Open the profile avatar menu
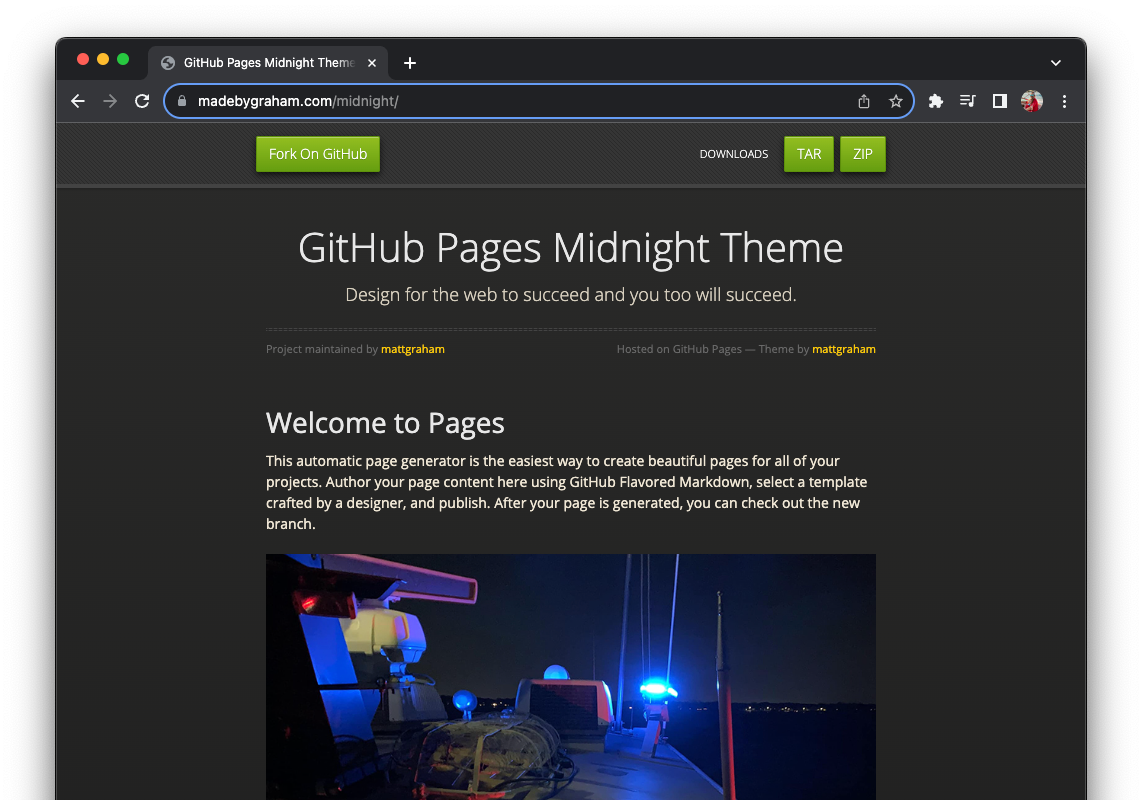 tap(1032, 101)
